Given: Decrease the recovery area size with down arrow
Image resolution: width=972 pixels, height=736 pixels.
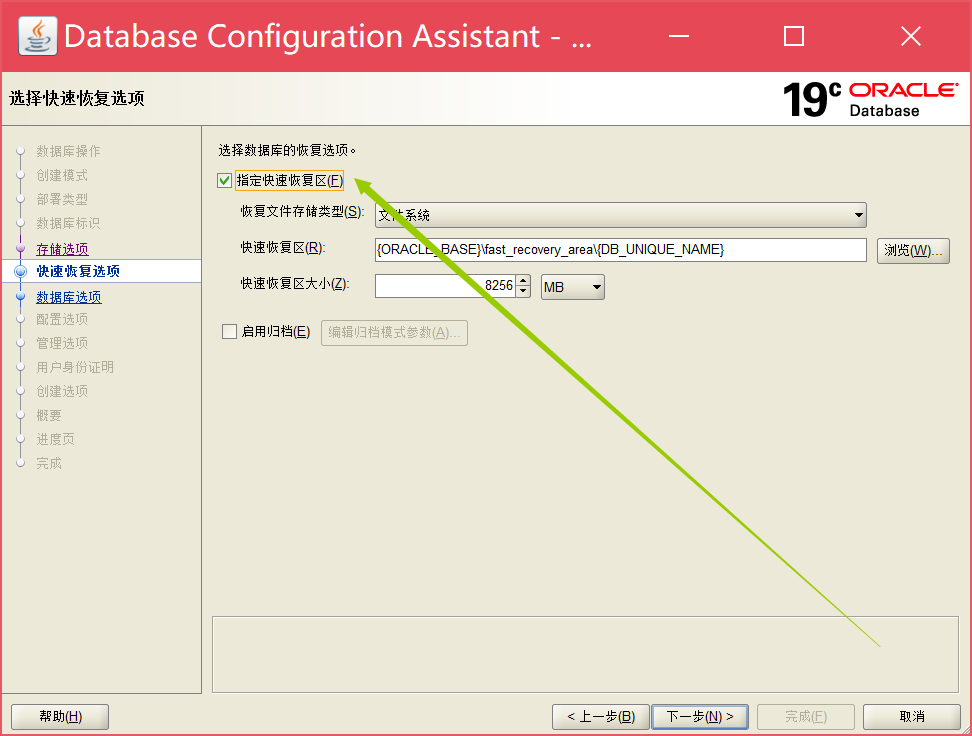Looking at the screenshot, I should tap(522, 291).
